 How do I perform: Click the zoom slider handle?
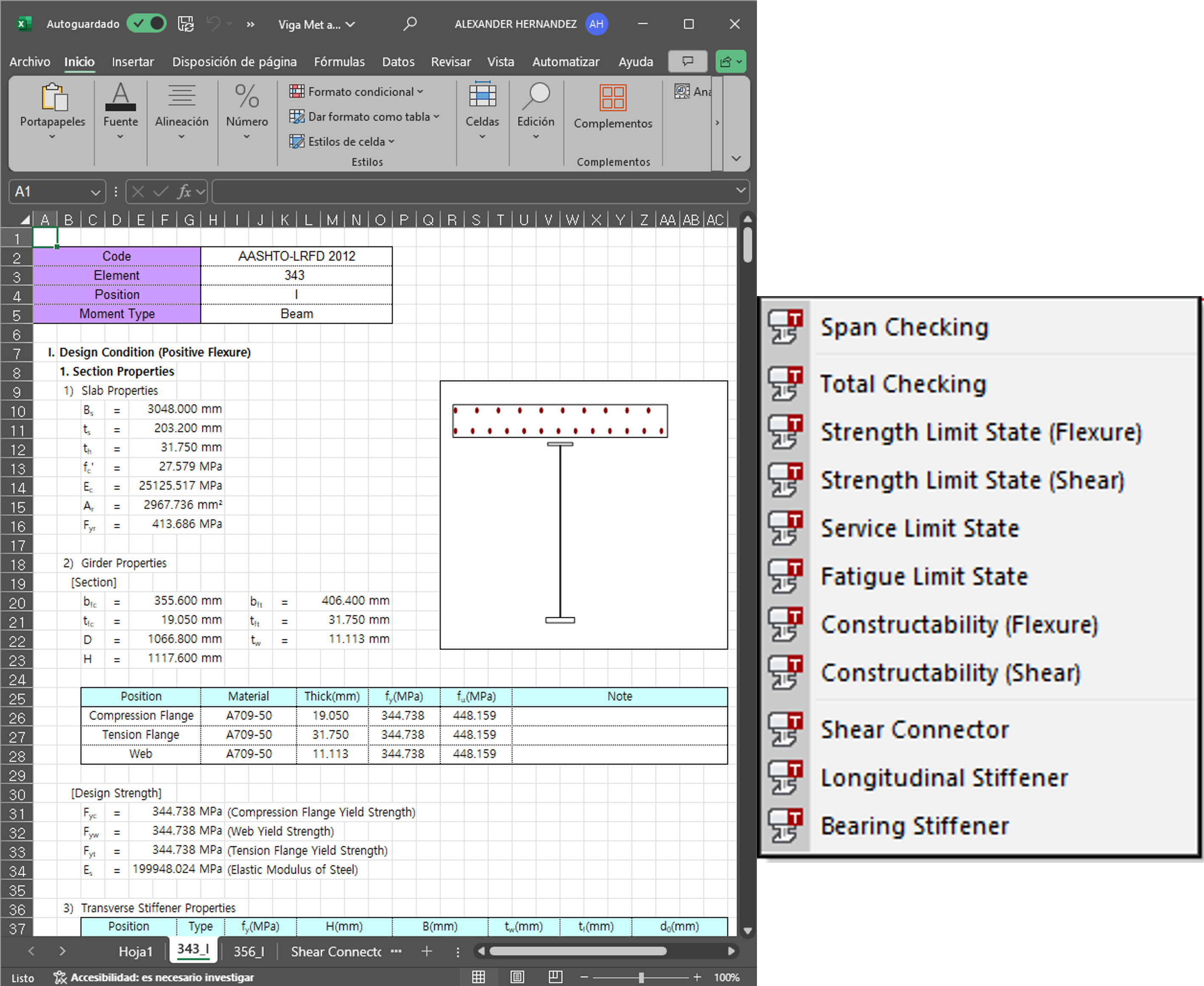(641, 977)
